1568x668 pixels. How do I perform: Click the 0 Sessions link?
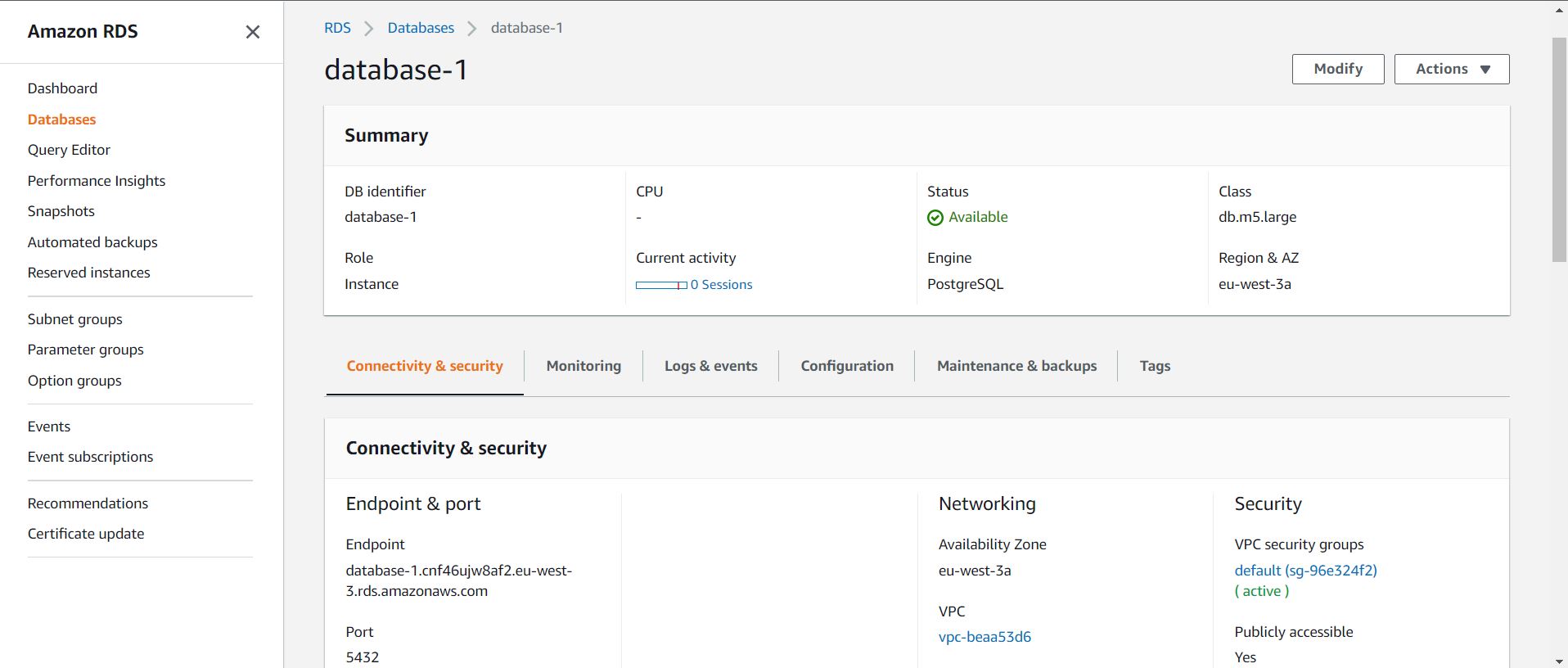[721, 285]
